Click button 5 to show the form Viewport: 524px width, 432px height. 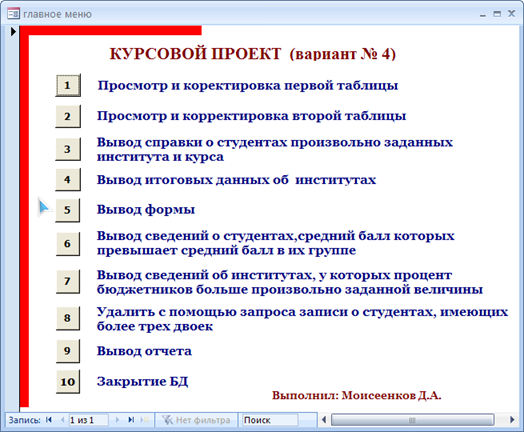point(68,210)
